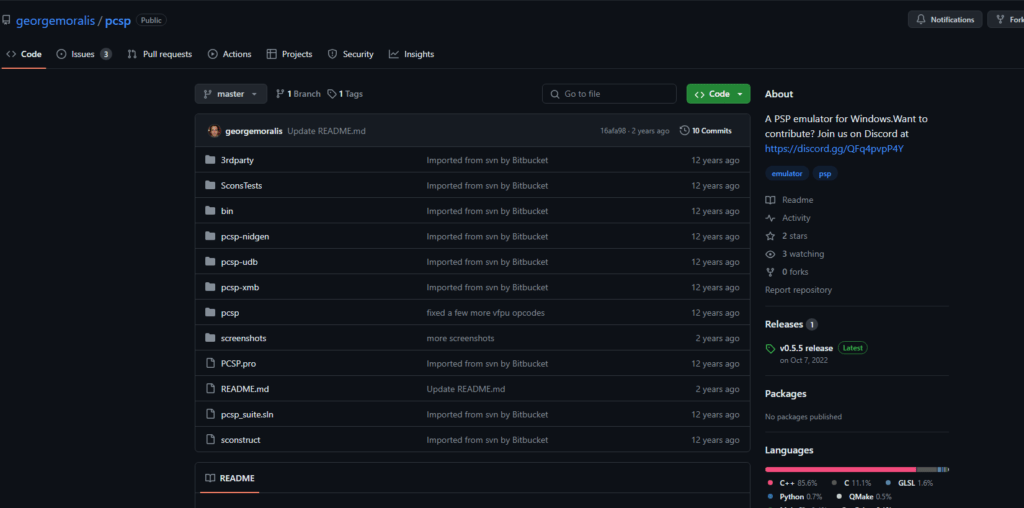Open the README.md file
Viewport: 1024px width, 508px height.
245,389
